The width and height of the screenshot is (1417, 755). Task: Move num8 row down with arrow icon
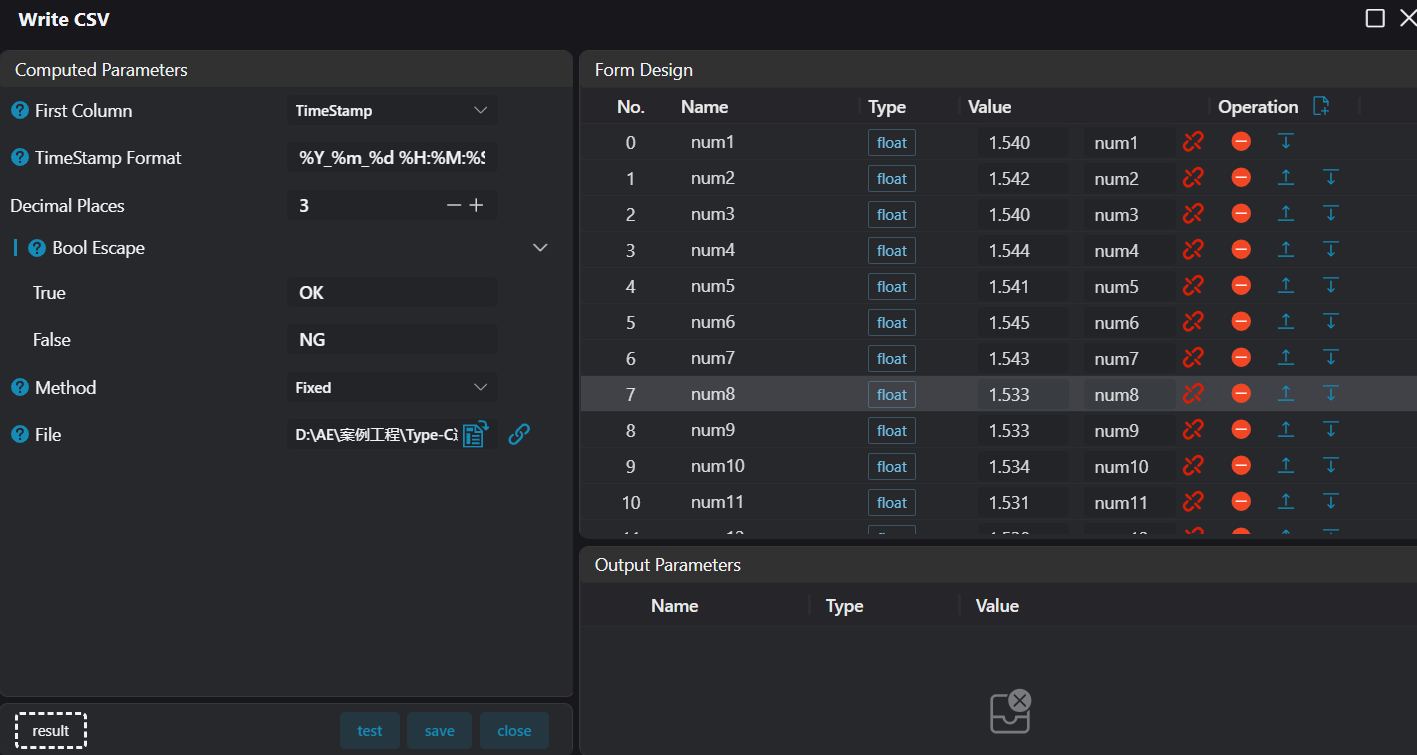click(1331, 394)
